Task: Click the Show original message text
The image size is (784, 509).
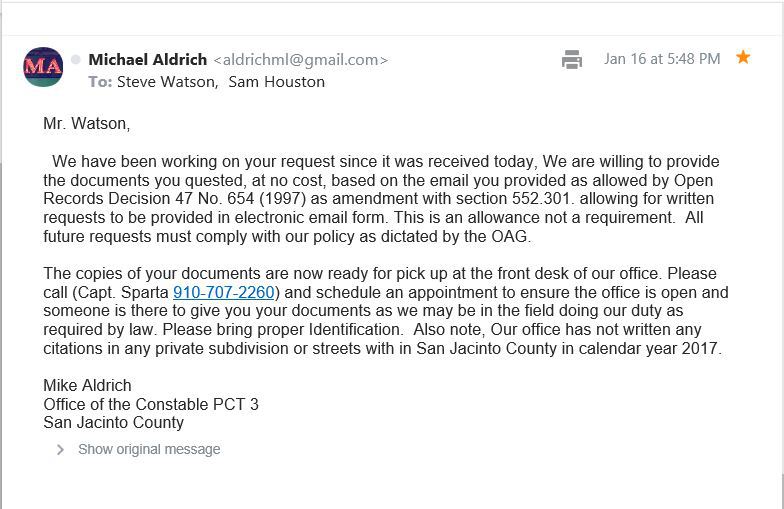Action: click(x=149, y=450)
